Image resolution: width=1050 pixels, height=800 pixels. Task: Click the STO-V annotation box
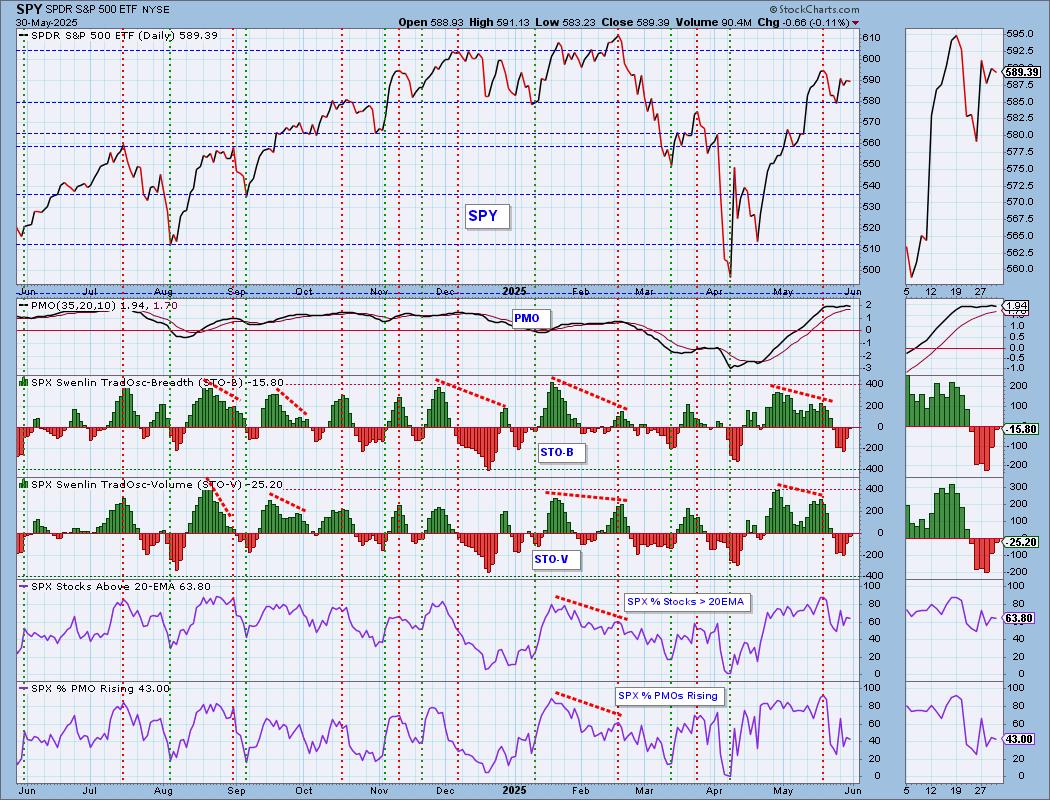click(555, 559)
